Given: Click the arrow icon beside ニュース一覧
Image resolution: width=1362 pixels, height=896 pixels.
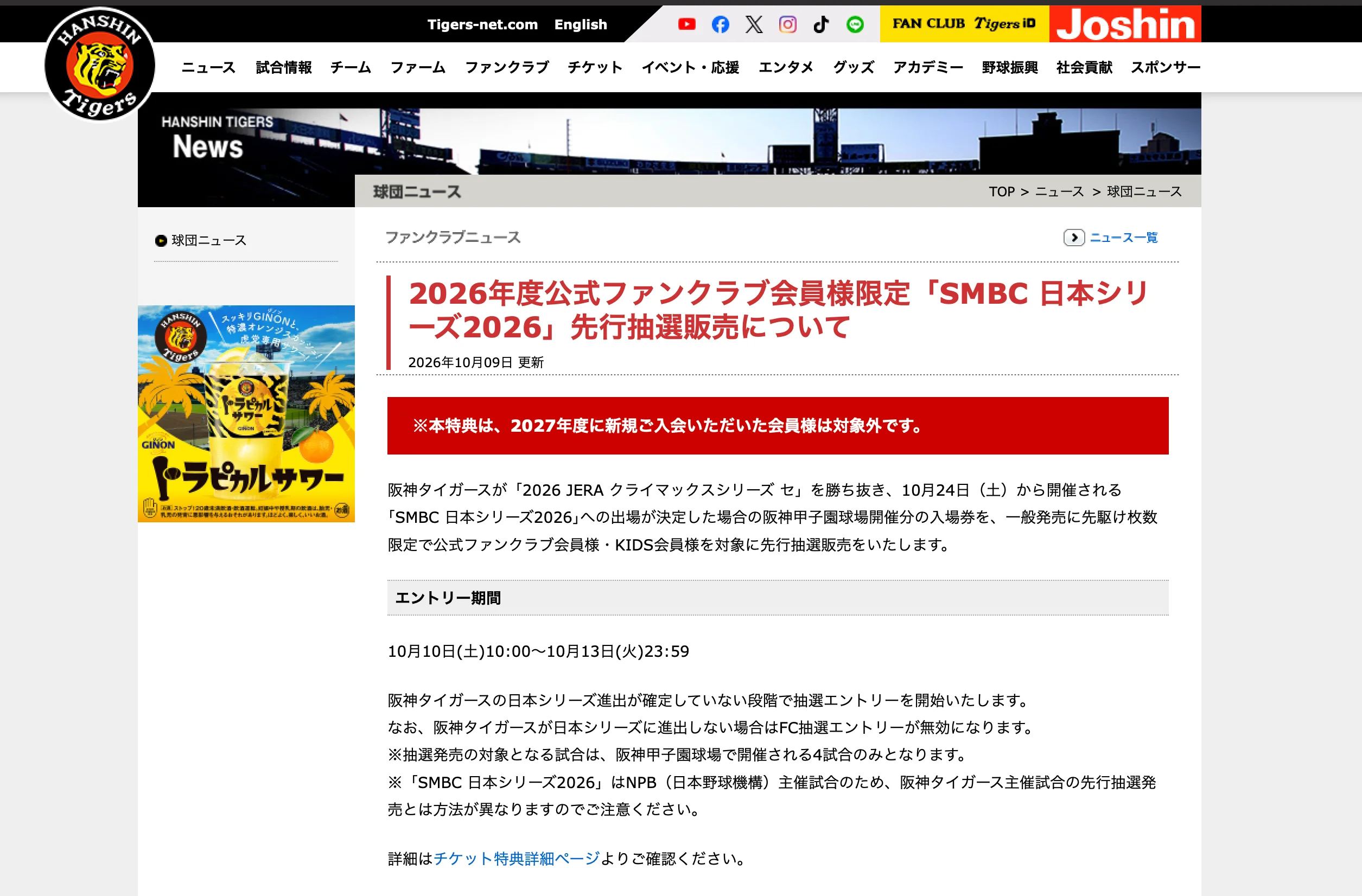Looking at the screenshot, I should point(1073,238).
